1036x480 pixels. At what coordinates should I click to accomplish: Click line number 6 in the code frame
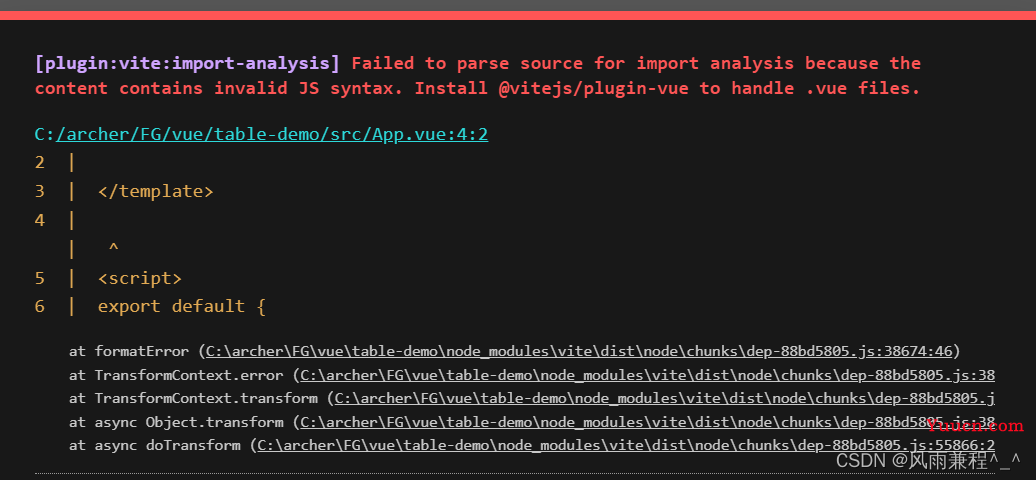(40, 307)
